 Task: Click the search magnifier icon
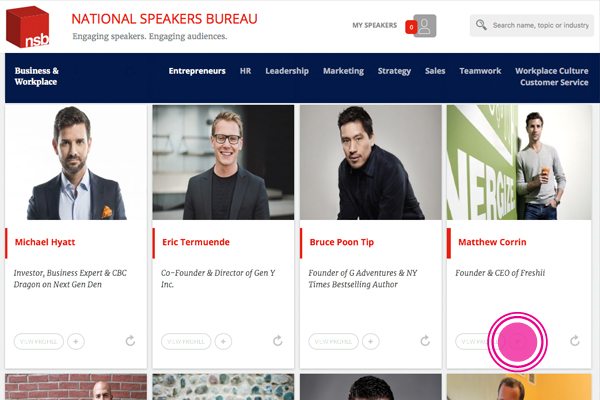481,25
